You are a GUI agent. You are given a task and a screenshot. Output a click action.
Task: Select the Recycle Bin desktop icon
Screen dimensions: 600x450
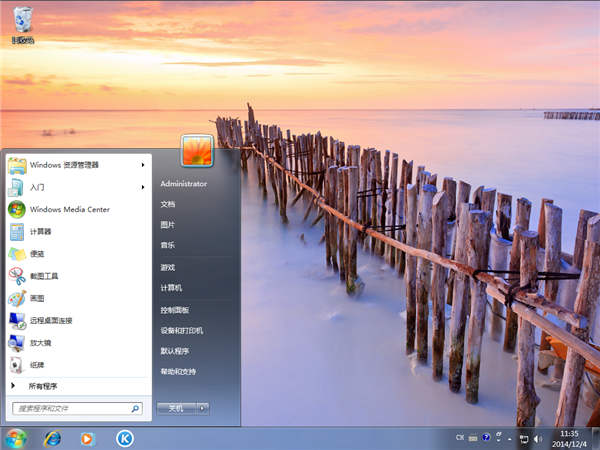coord(23,25)
